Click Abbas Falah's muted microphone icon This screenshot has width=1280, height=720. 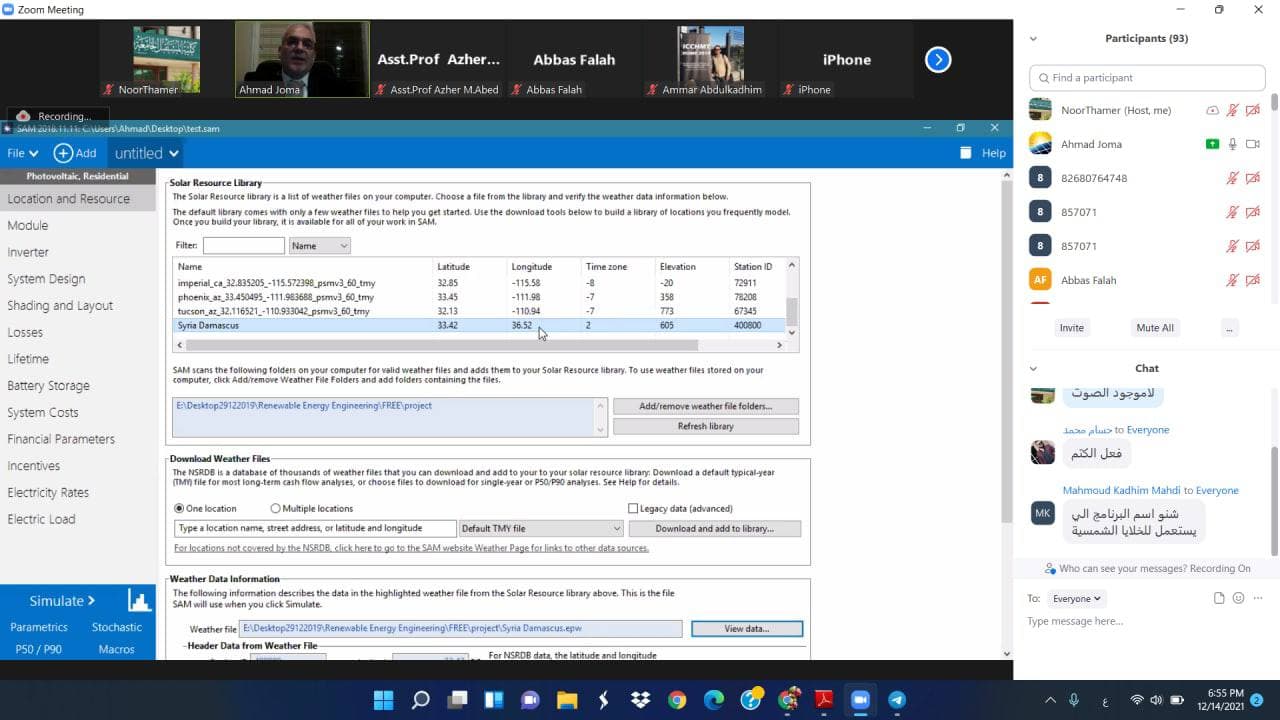click(1233, 280)
